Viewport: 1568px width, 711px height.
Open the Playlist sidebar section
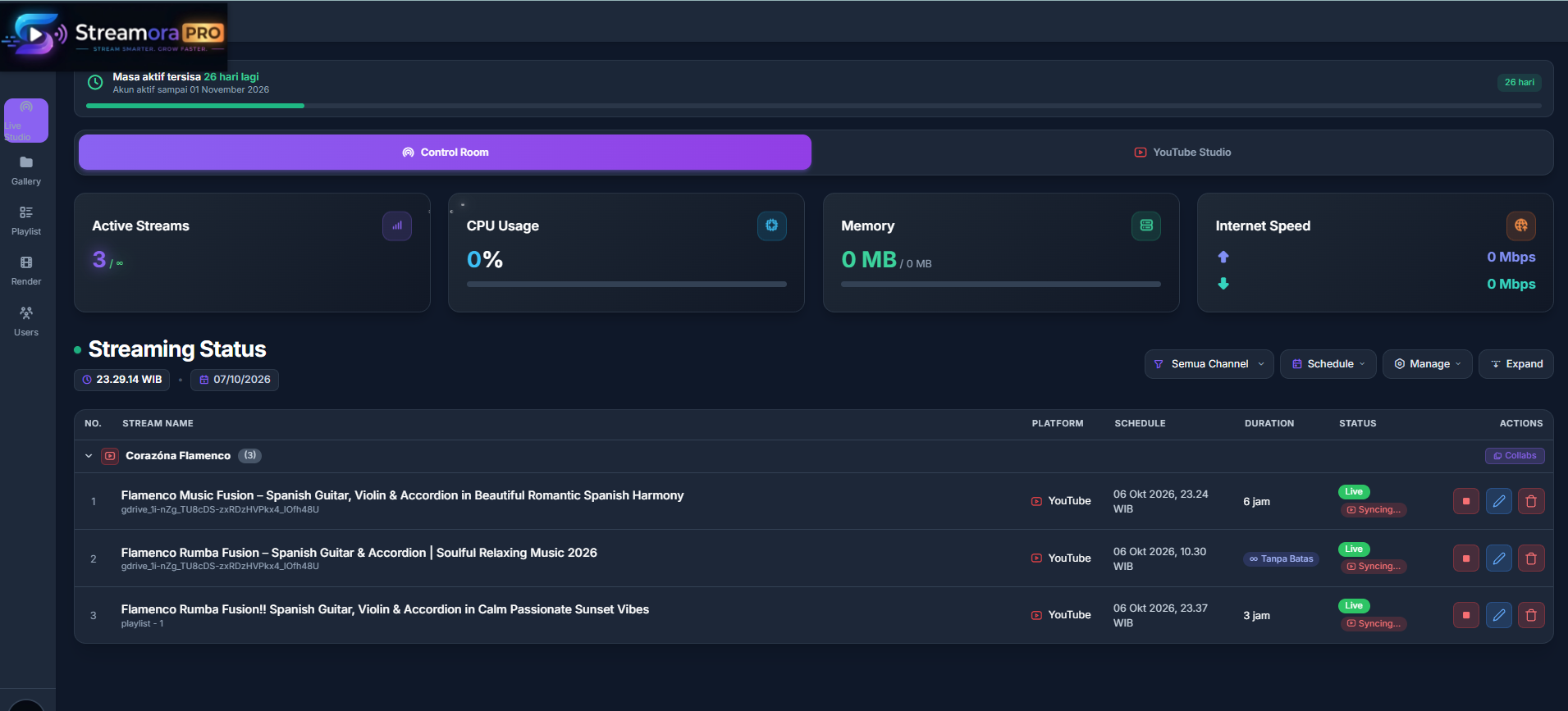point(26,221)
